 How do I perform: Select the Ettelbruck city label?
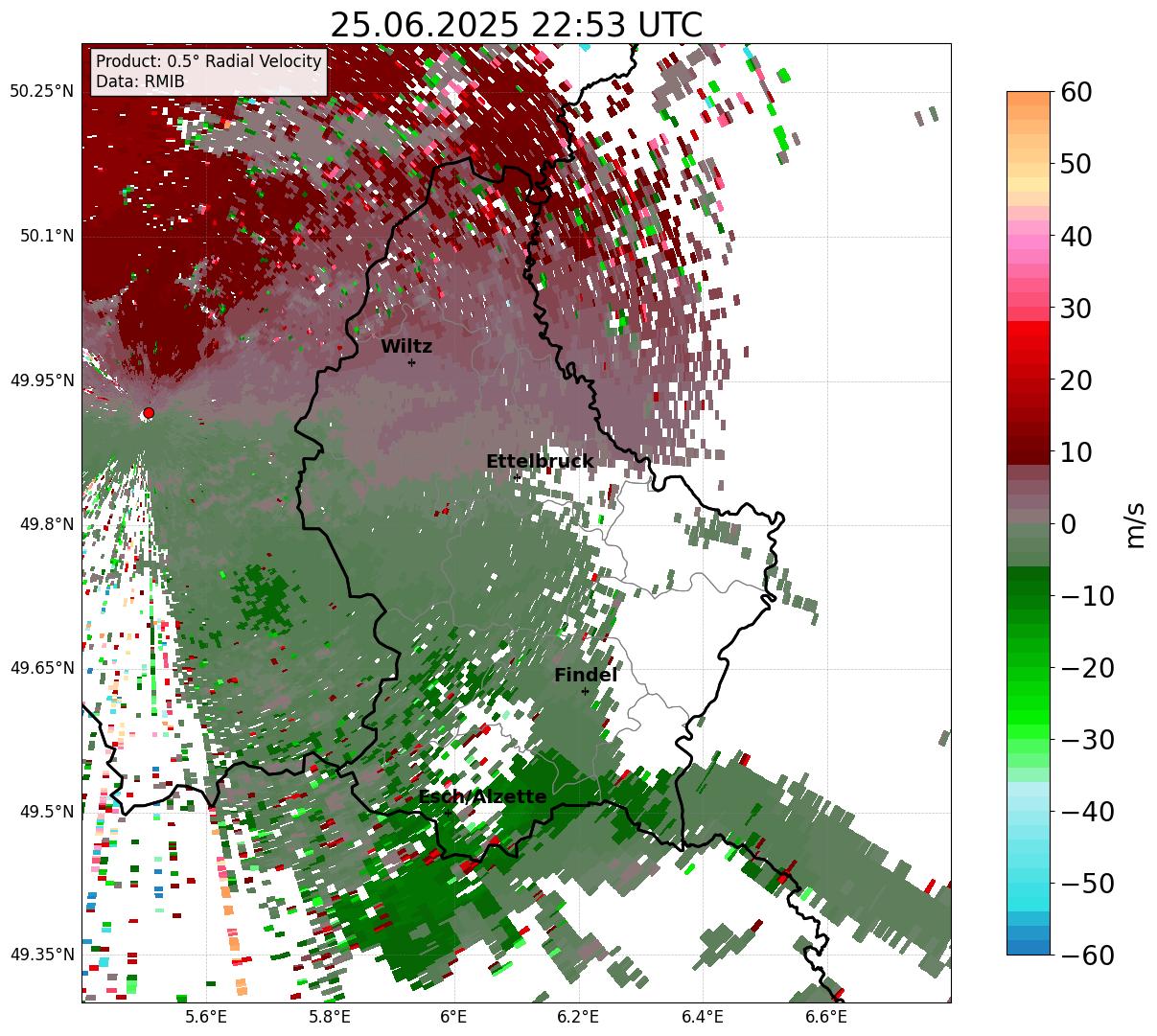pyautogui.click(x=540, y=462)
